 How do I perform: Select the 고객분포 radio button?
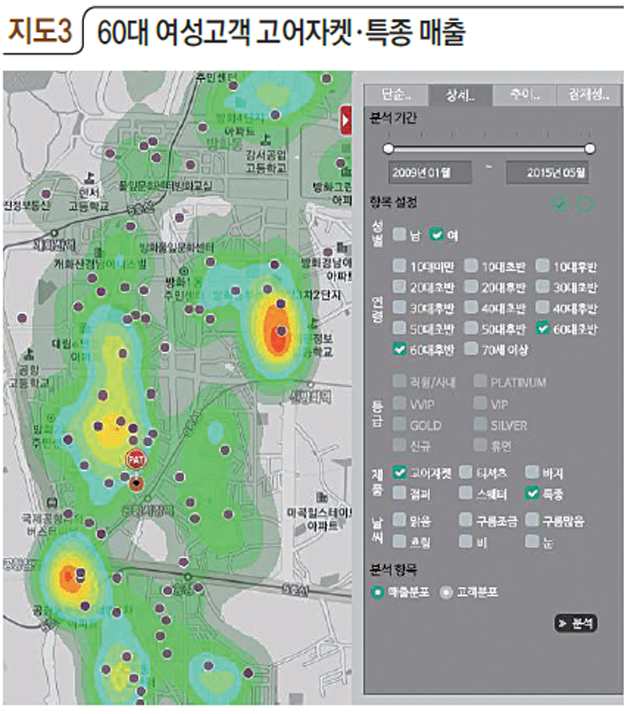[x=446, y=592]
